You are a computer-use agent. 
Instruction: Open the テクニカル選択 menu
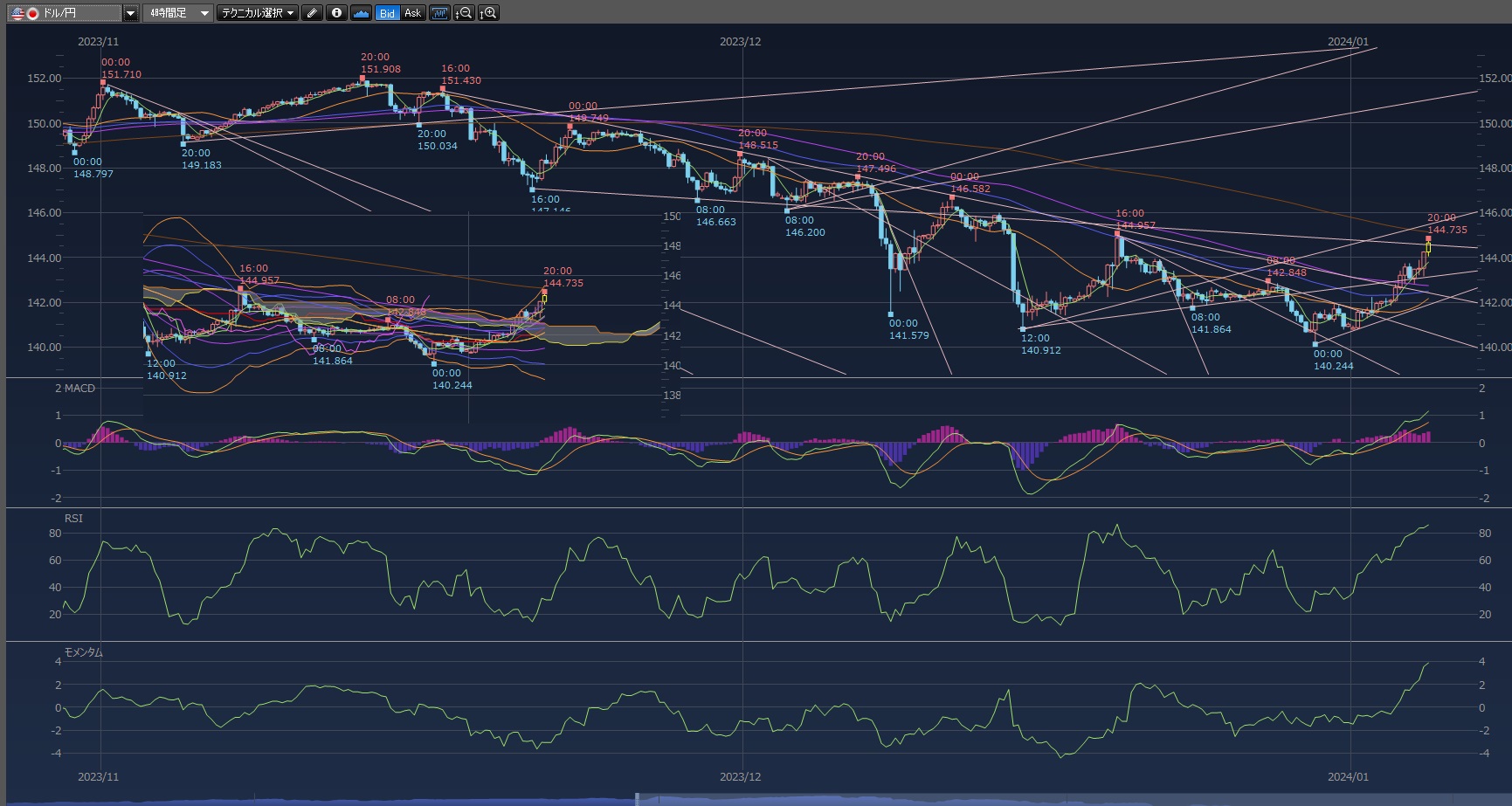[257, 13]
